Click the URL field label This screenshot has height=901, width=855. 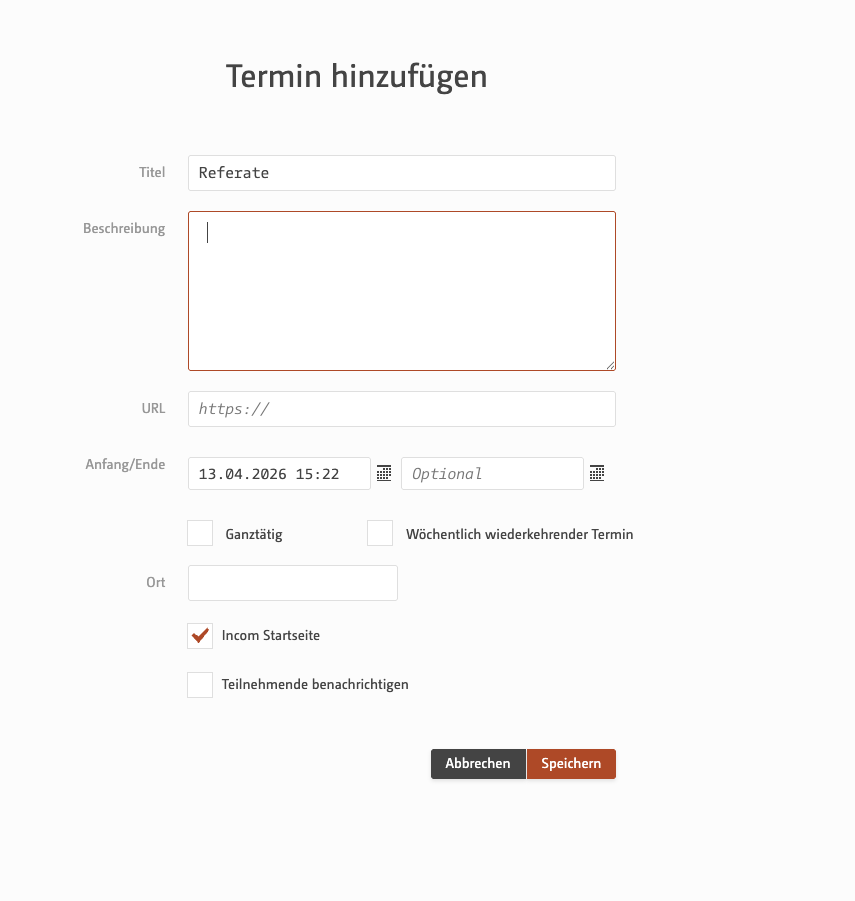point(153,409)
